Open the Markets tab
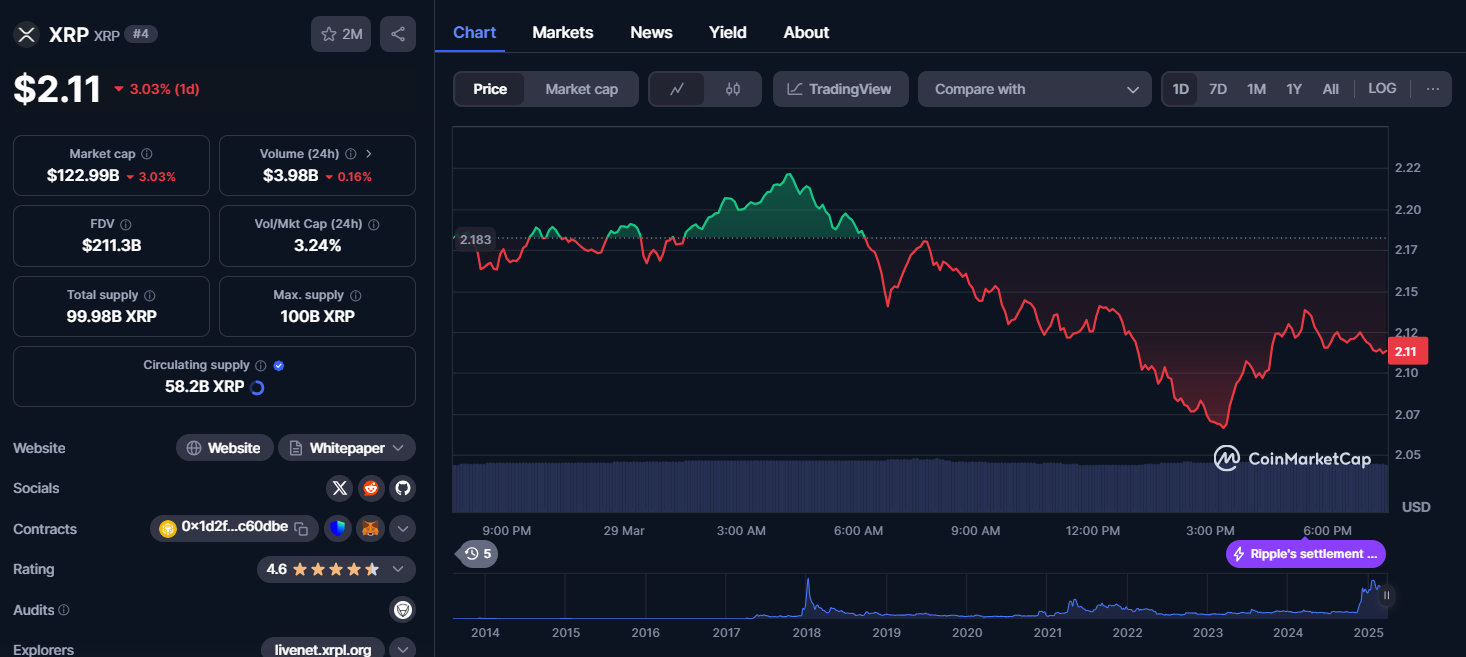1466x657 pixels. point(563,32)
